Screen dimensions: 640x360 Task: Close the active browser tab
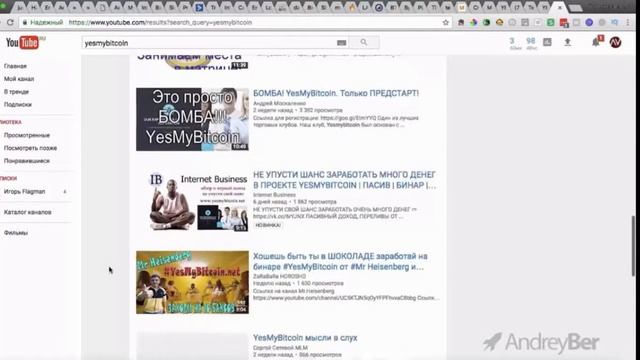(560, 7)
